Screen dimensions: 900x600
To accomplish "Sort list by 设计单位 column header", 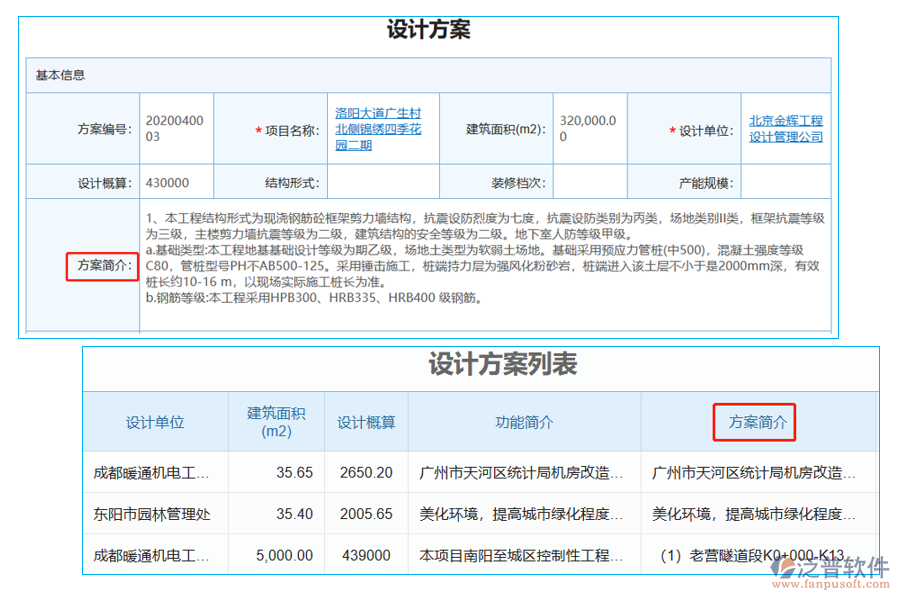I will pos(155,422).
